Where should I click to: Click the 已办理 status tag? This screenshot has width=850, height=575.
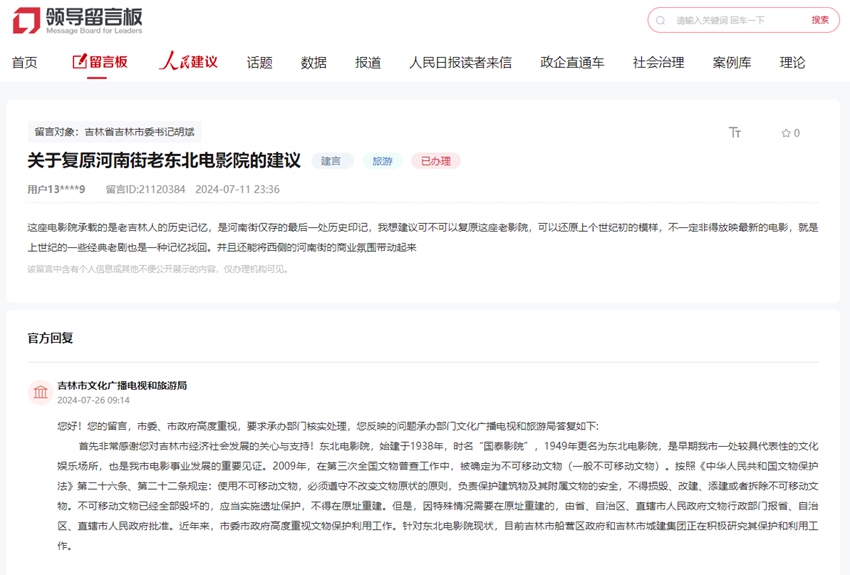435,161
